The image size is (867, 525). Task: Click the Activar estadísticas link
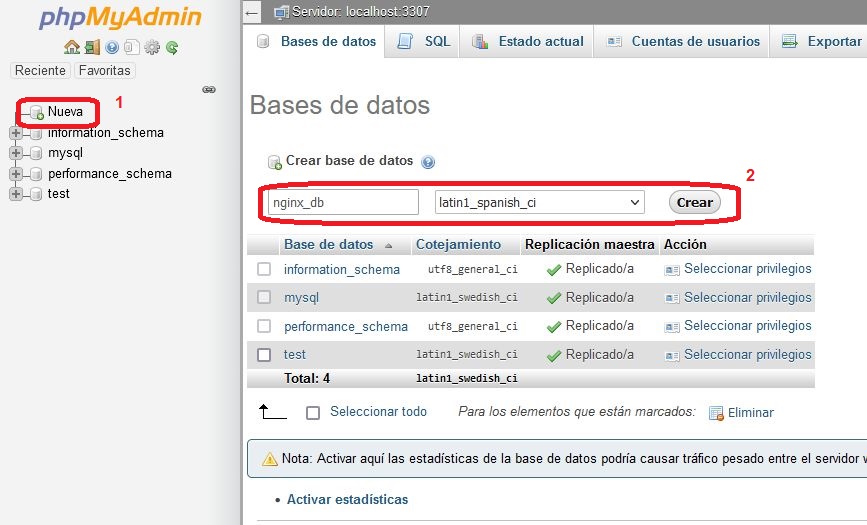pos(347,499)
